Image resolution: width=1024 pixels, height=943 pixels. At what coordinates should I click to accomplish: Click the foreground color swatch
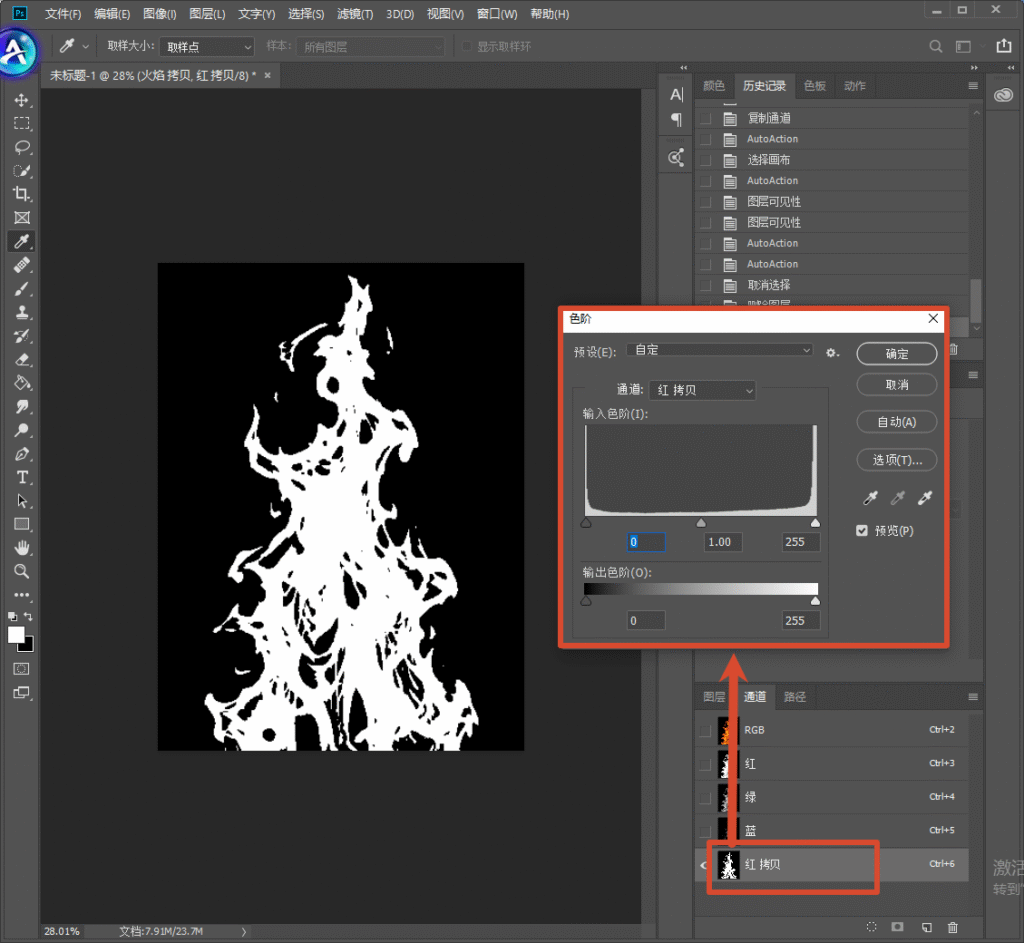[x=16, y=635]
